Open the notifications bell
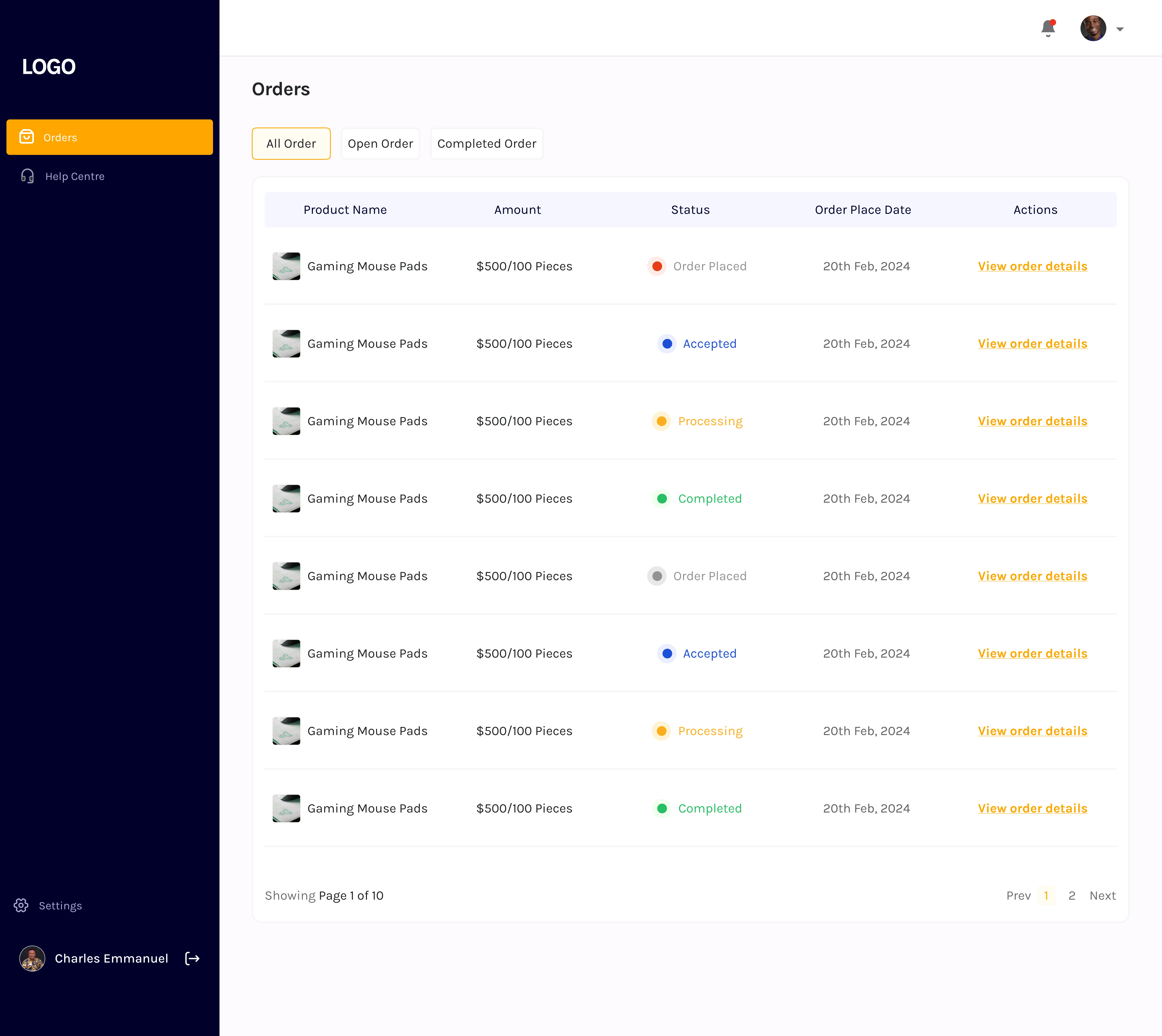The image size is (1162, 1036). click(1048, 28)
